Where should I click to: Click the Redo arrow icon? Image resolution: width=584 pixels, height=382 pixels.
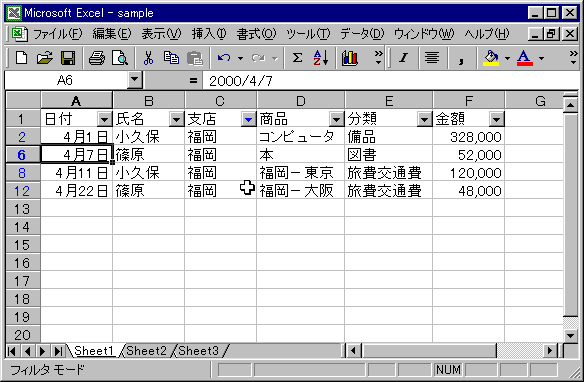click(x=258, y=58)
